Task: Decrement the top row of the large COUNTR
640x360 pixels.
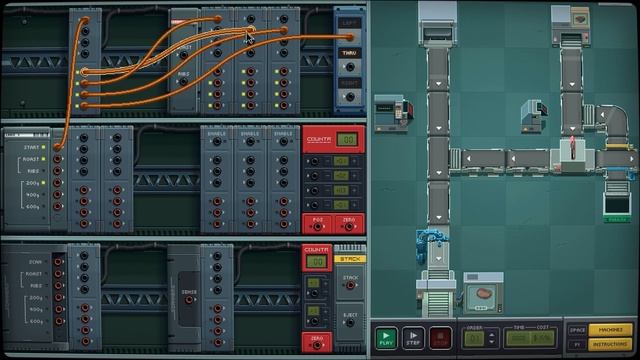Action: [327, 161]
